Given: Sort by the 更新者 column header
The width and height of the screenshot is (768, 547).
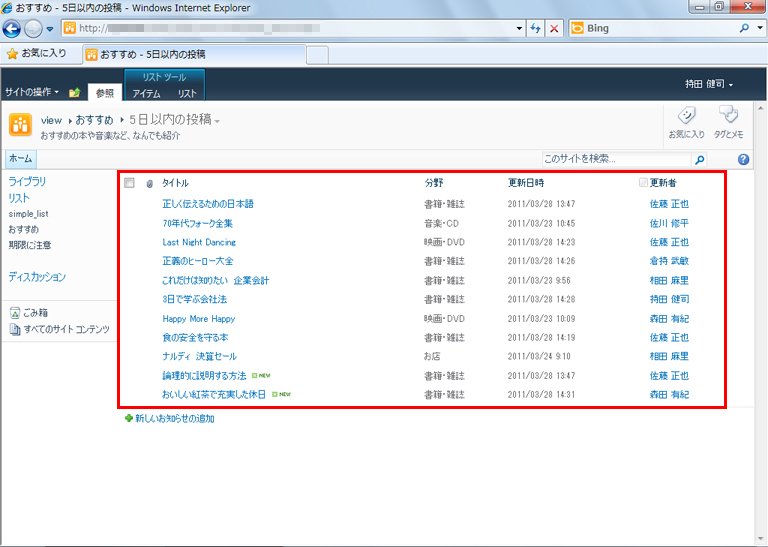Looking at the screenshot, I should point(663,183).
